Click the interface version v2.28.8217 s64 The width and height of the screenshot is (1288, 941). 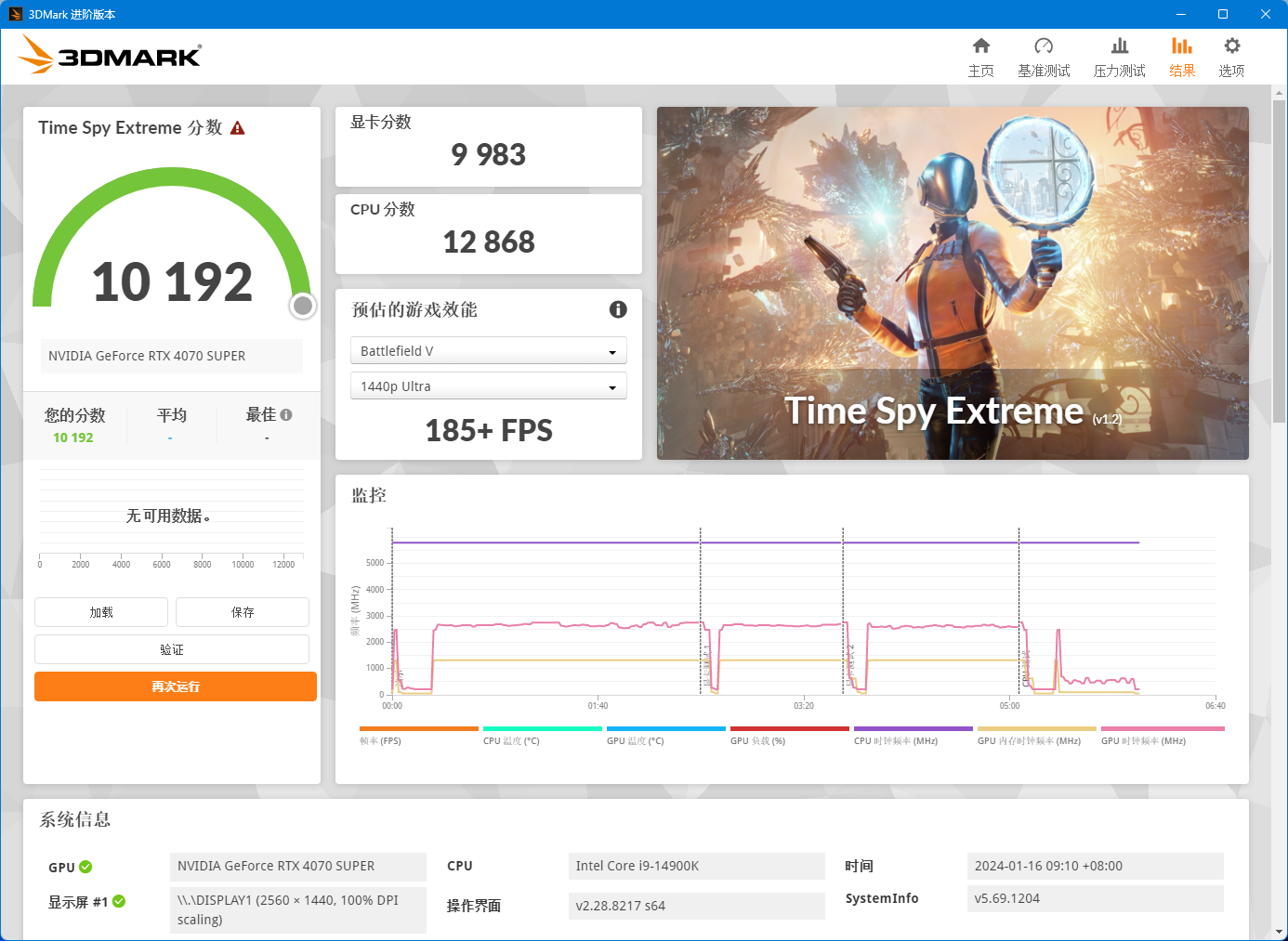[x=696, y=906]
